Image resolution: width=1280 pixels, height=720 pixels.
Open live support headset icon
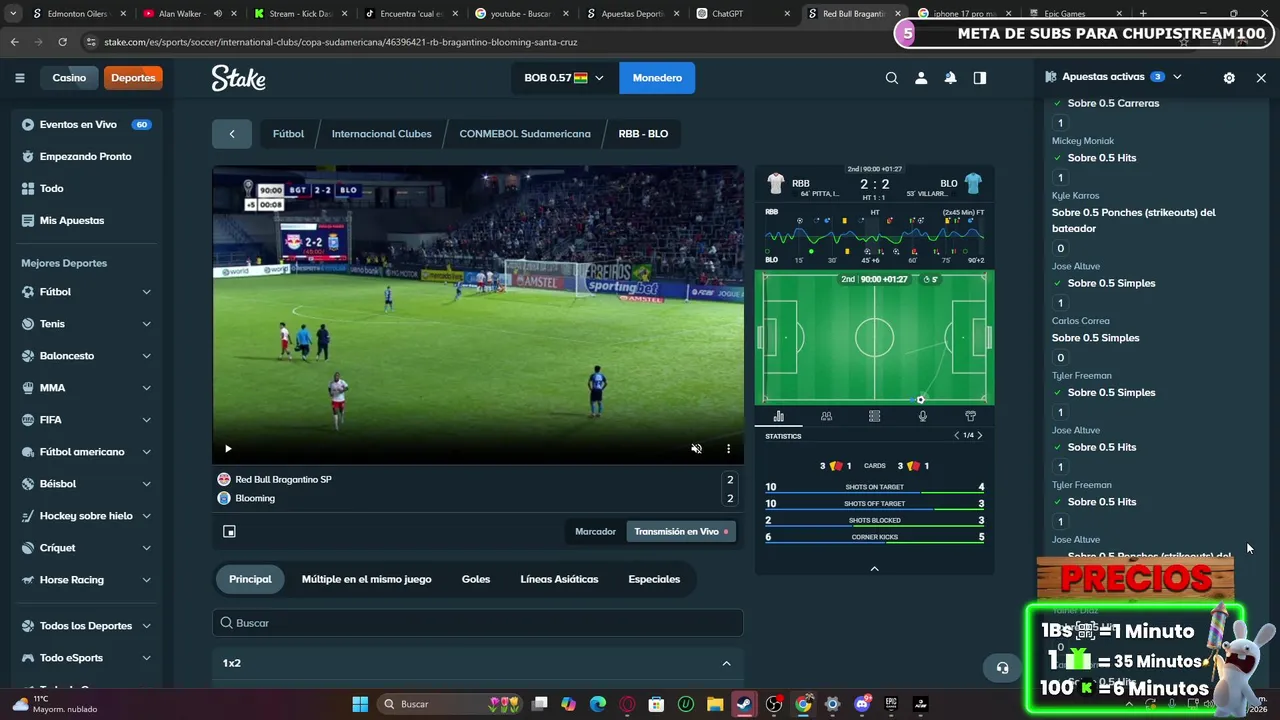click(x=1003, y=668)
